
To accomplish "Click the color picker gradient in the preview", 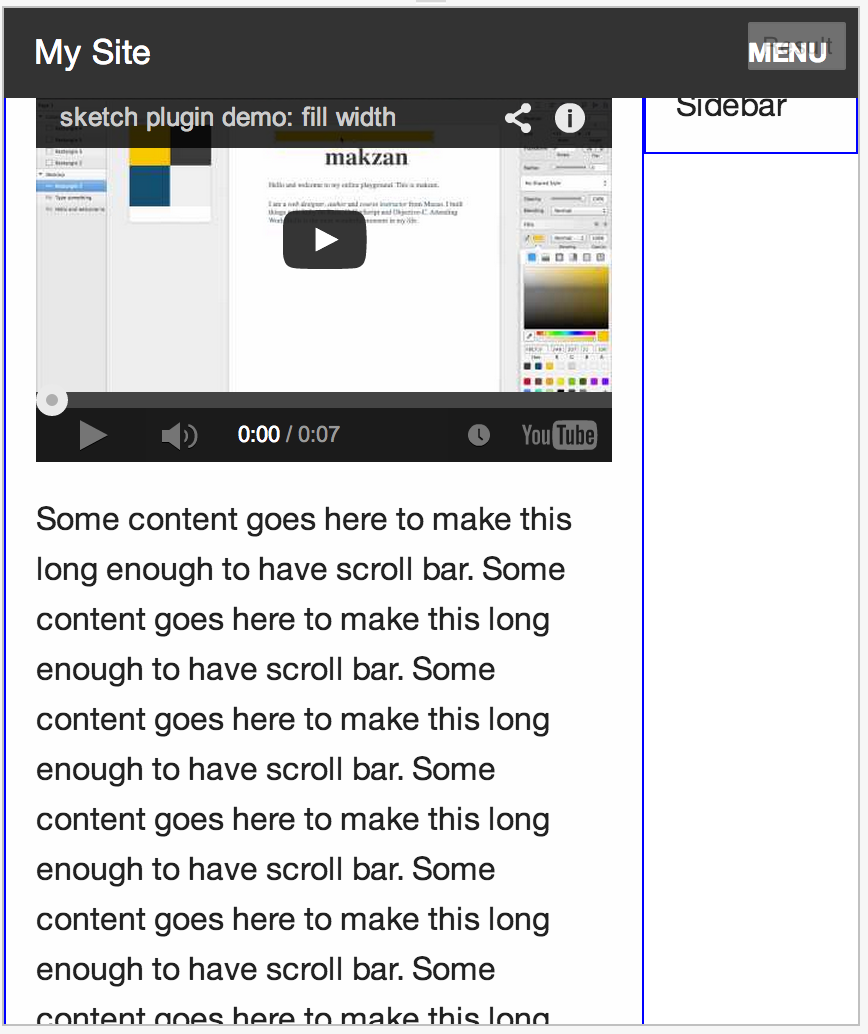I will [566, 297].
